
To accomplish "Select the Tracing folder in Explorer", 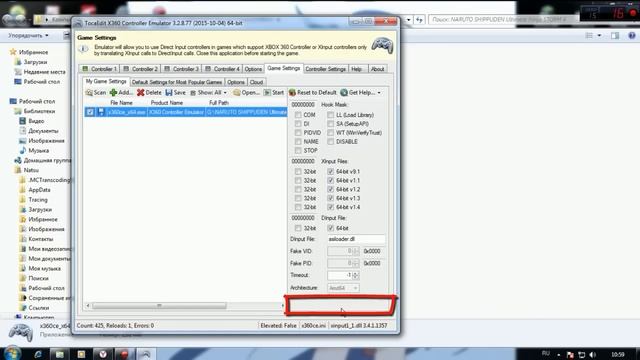I will coord(33,200).
